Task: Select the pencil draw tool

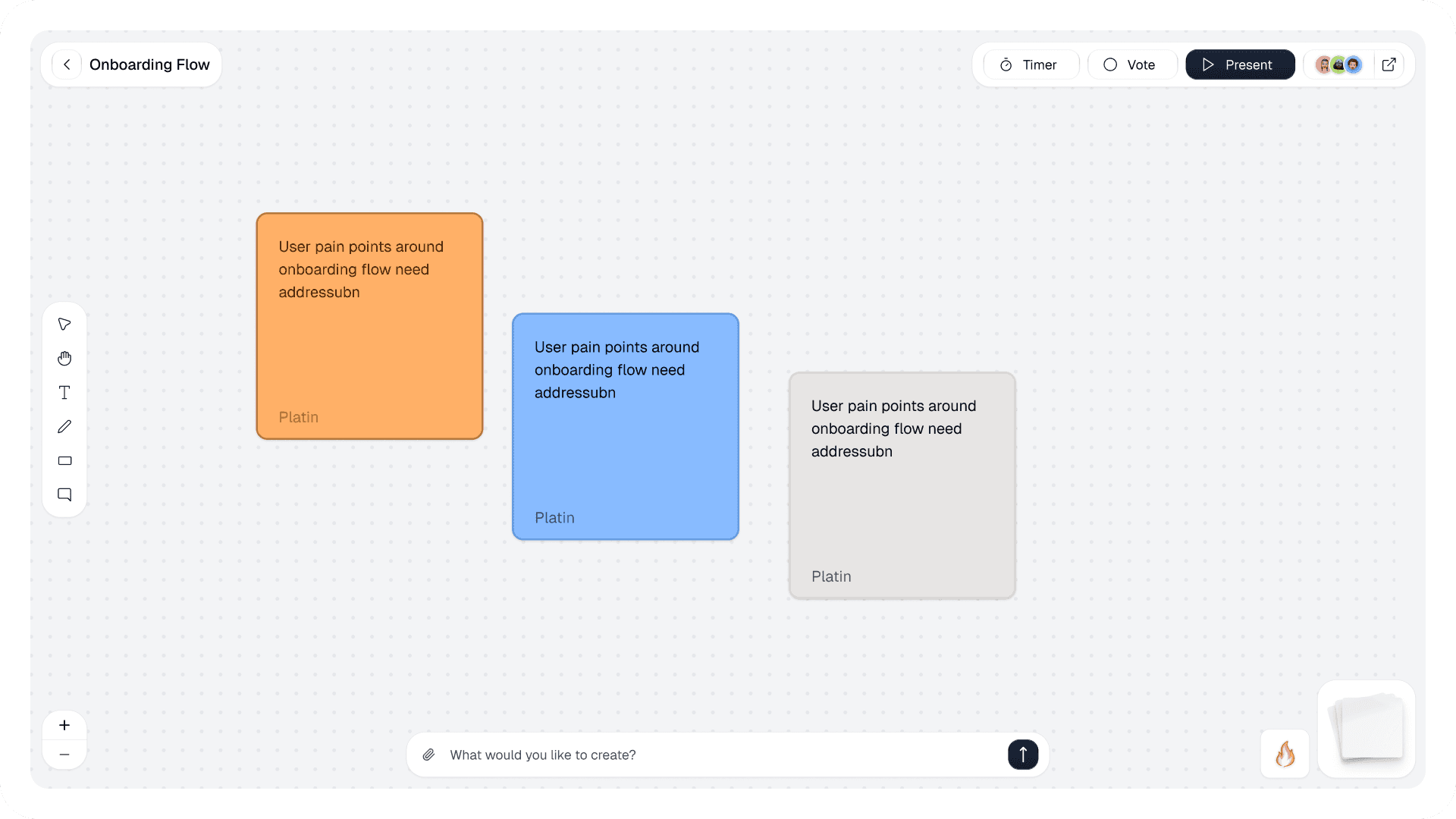Action: click(64, 427)
